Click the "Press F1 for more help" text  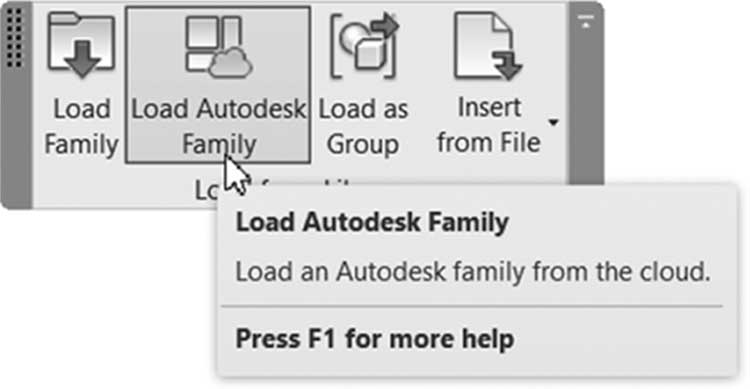375,339
